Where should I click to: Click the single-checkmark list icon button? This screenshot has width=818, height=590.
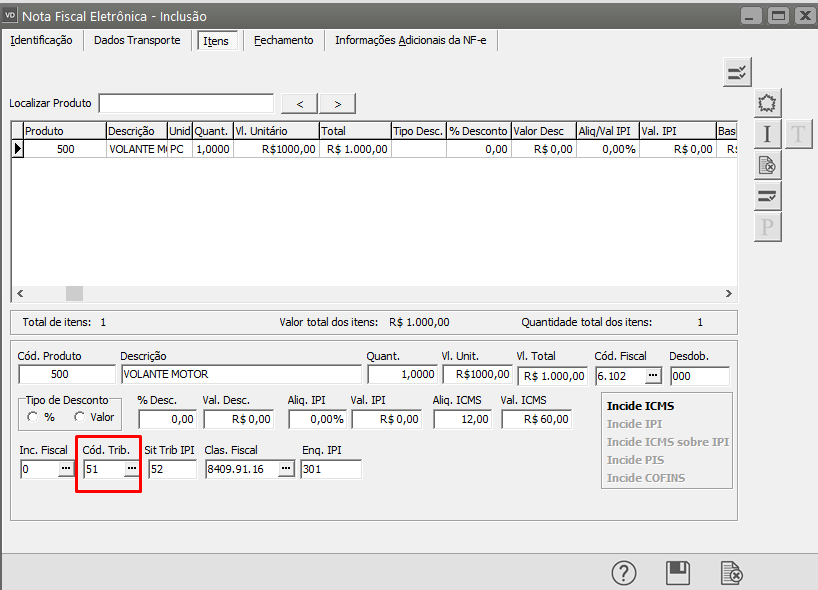(x=767, y=196)
